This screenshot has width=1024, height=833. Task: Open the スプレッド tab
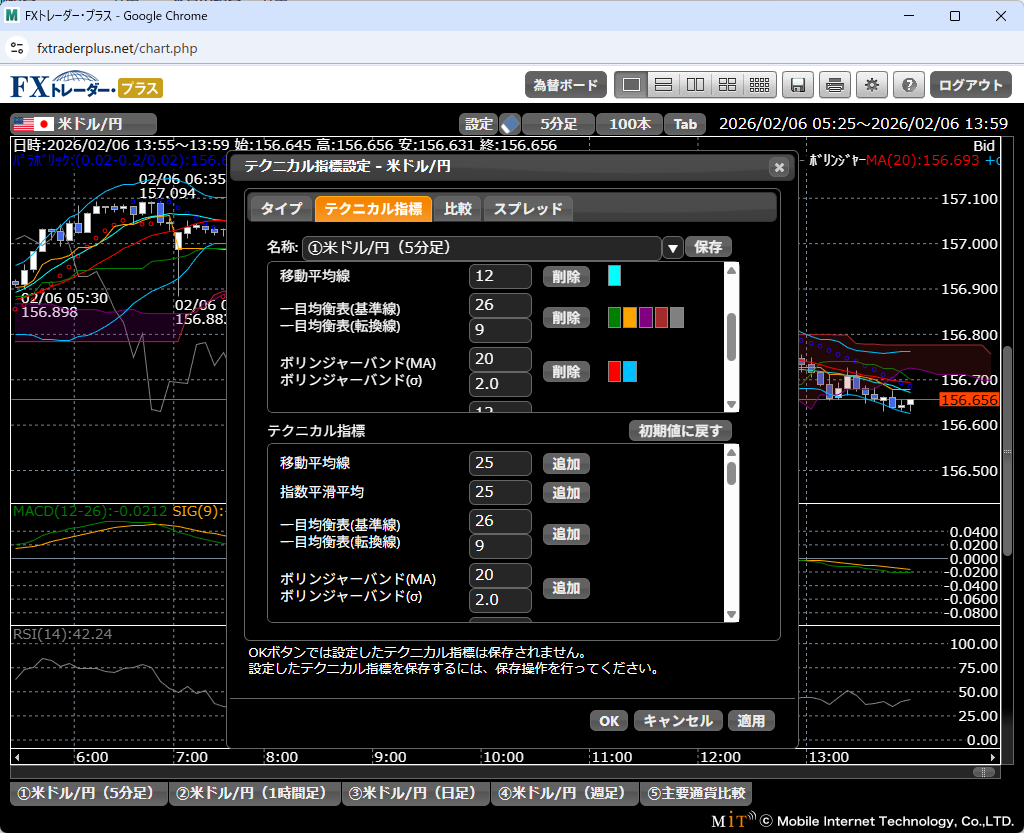[x=528, y=208]
